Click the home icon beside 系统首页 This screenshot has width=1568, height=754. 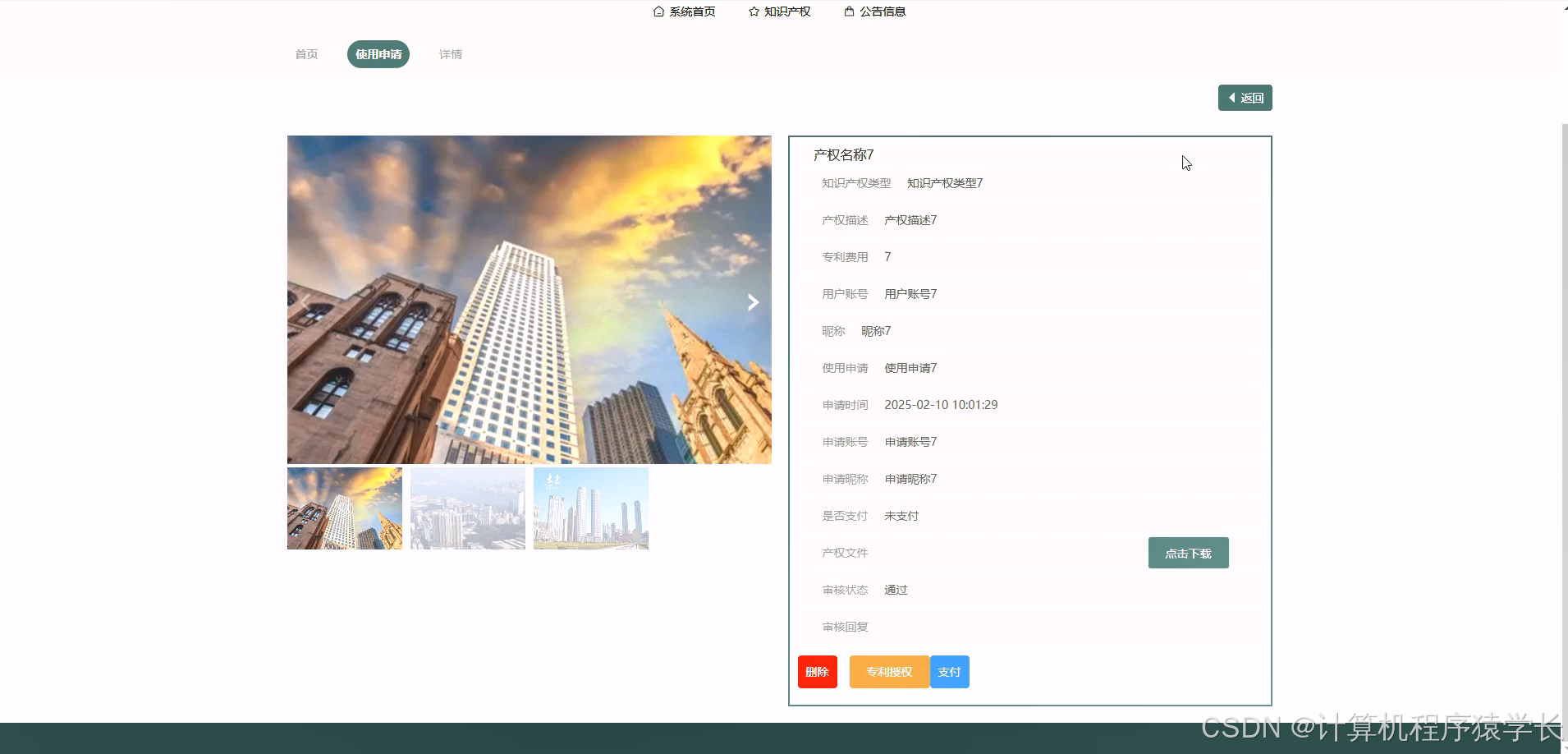pos(657,11)
